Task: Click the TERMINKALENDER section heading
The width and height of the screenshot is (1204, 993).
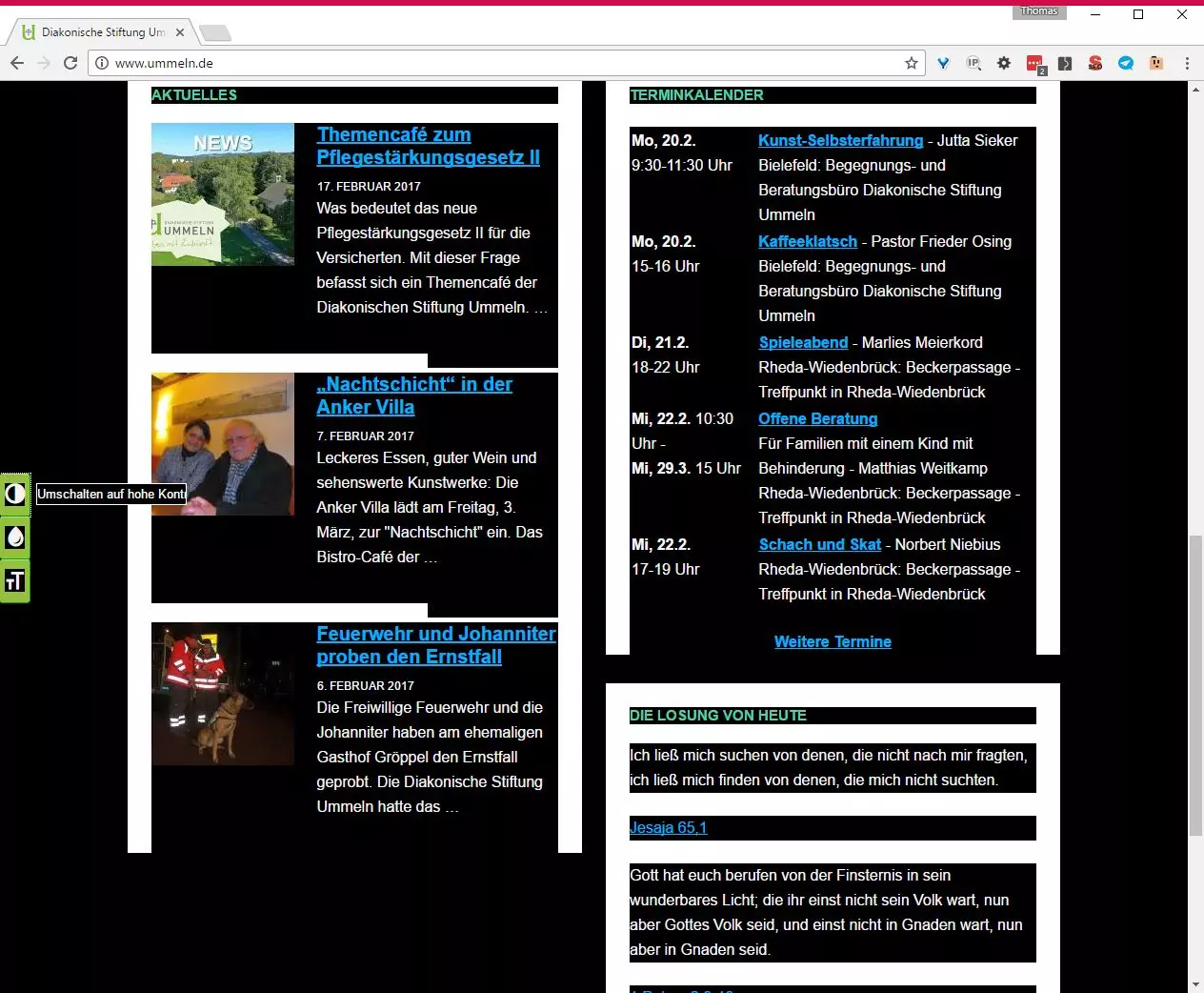Action: pos(697,95)
